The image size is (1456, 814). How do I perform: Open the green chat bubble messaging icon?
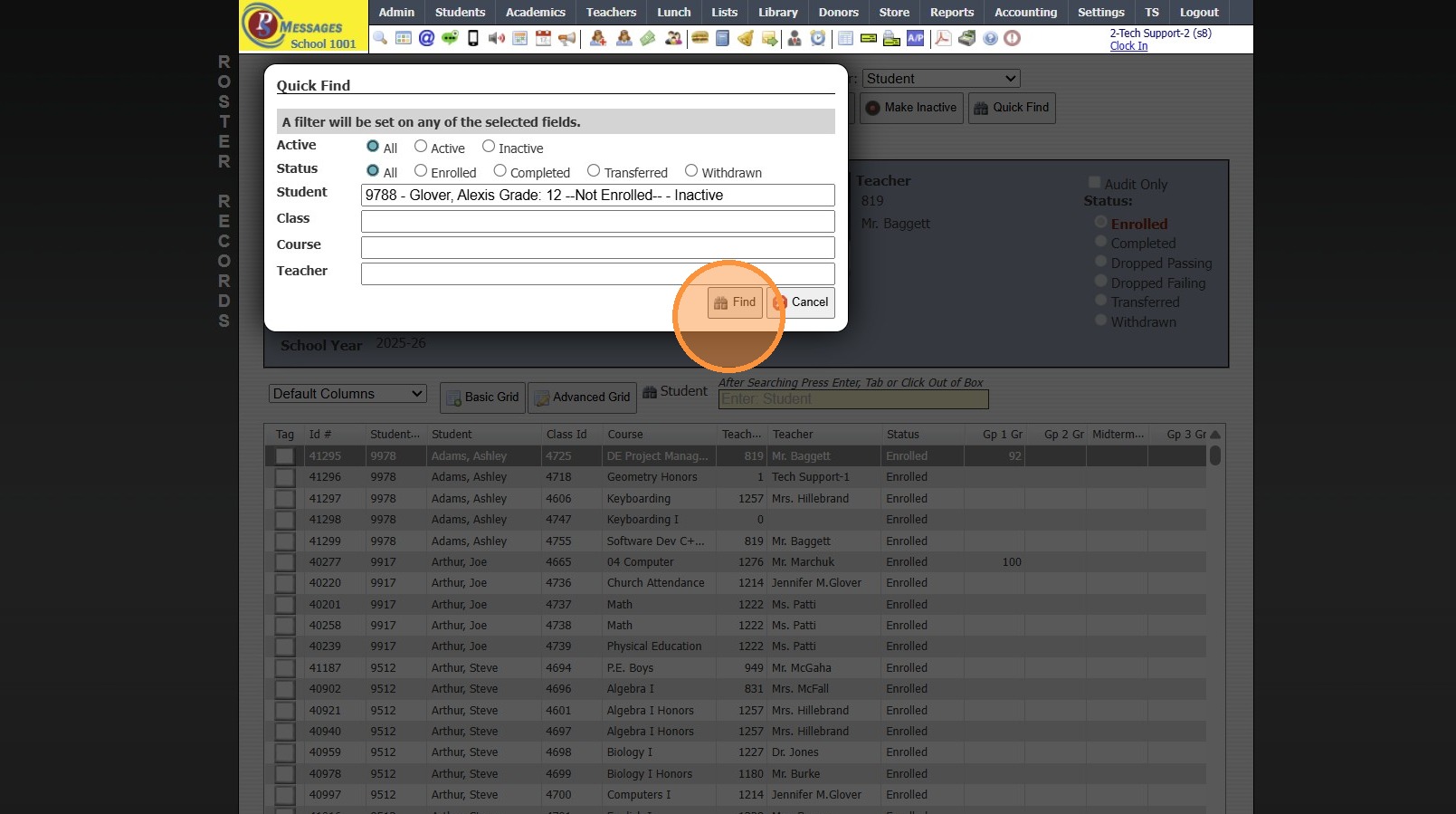[x=450, y=38]
